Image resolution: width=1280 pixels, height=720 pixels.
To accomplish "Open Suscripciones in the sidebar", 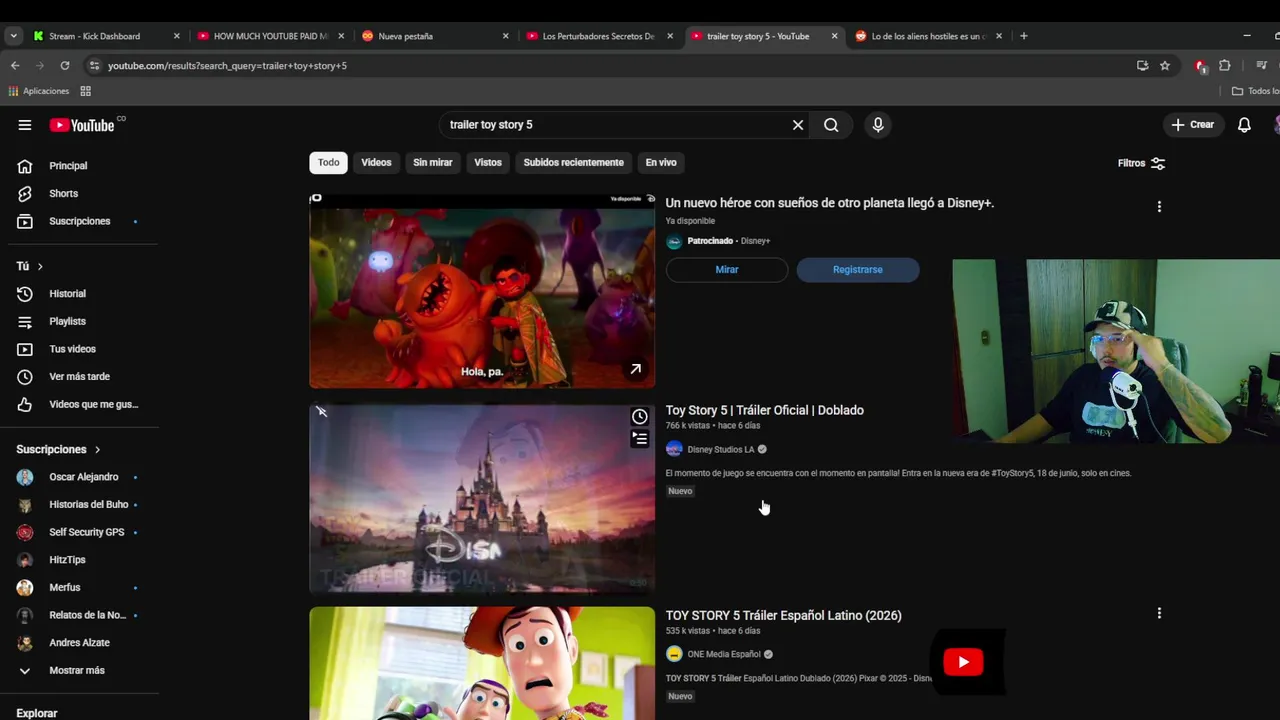I will pos(80,221).
